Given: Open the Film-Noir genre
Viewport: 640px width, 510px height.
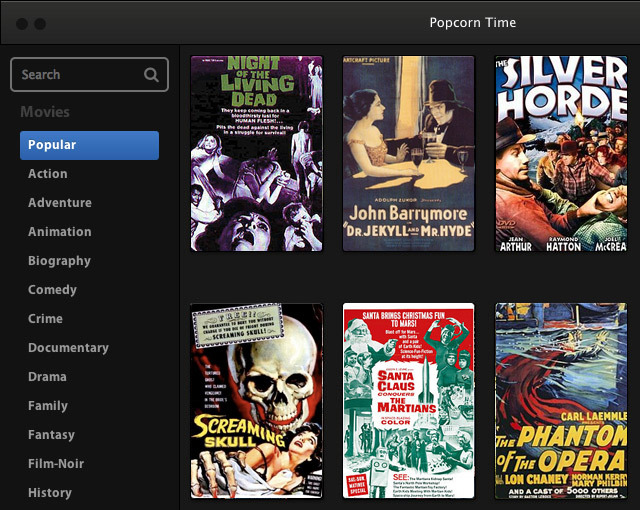Looking at the screenshot, I should click(56, 464).
